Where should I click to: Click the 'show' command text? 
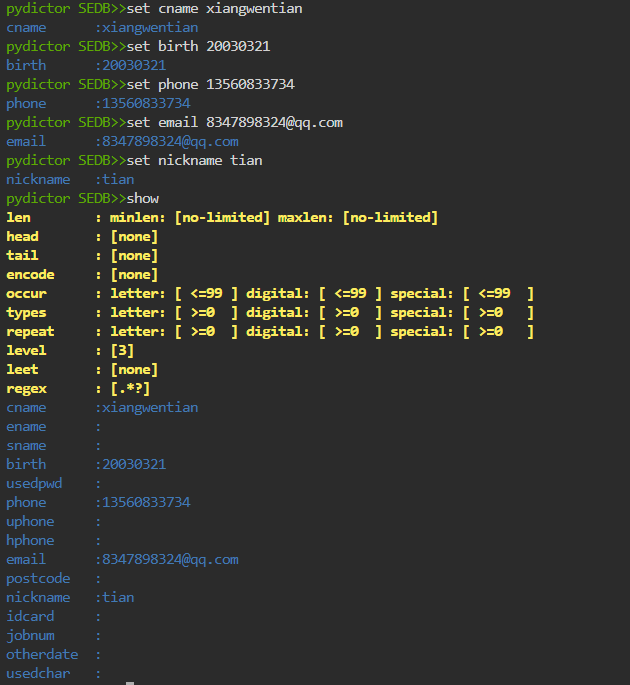coord(142,198)
